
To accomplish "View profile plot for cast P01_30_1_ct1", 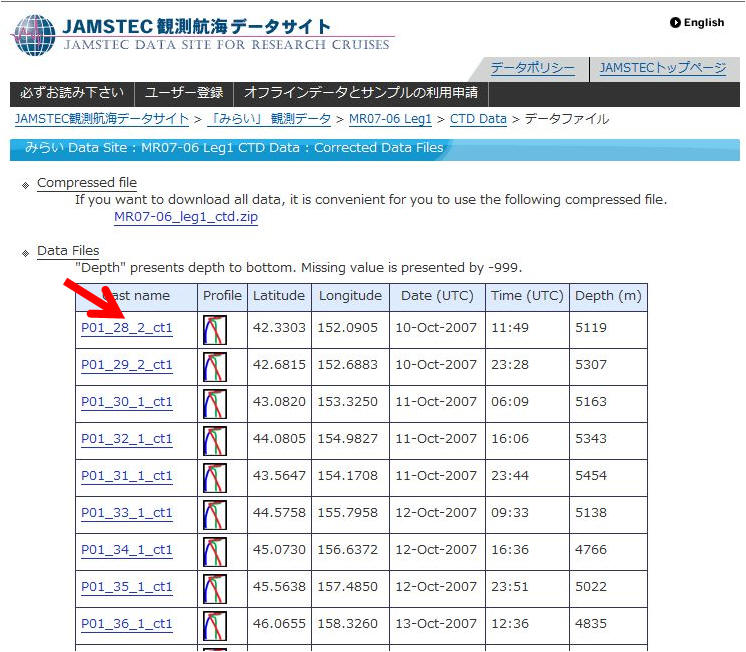I will [x=215, y=403].
